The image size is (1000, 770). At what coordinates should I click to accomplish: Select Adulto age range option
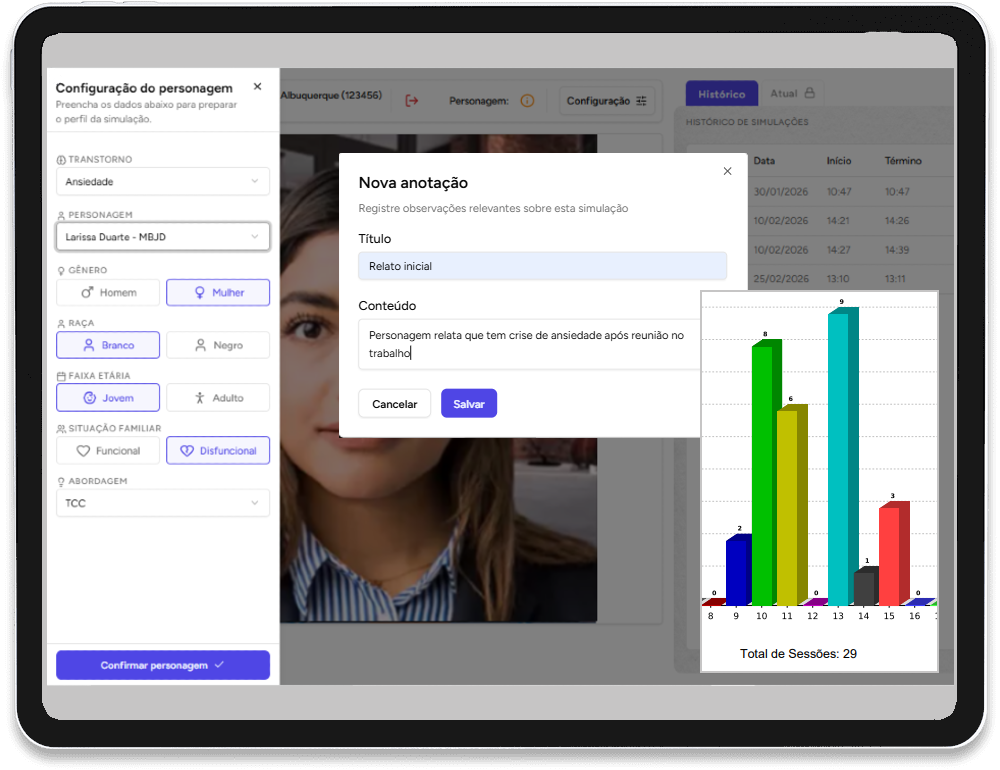218,398
